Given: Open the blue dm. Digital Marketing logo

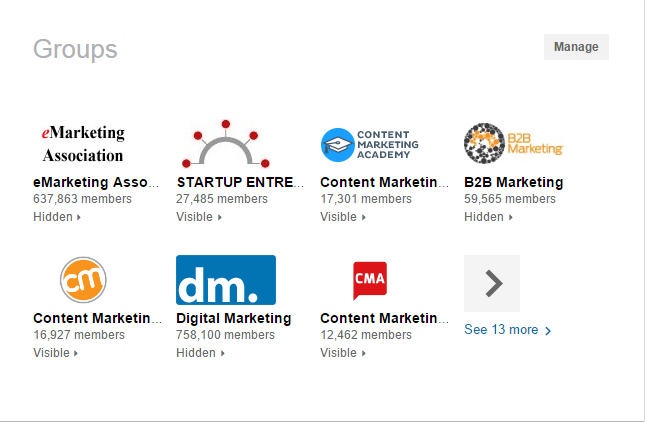Looking at the screenshot, I should click(x=226, y=280).
